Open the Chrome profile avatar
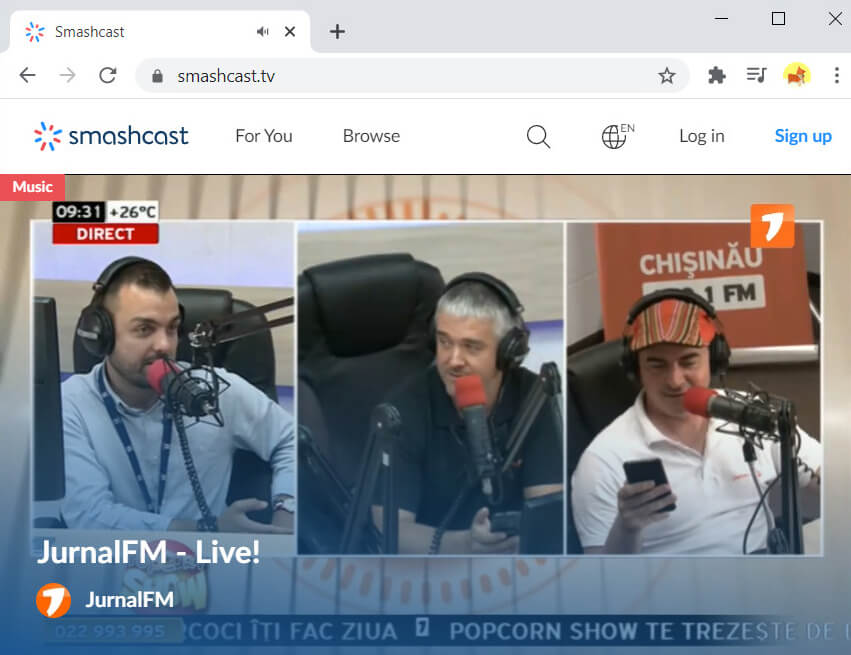The image size is (851, 655). [796, 75]
